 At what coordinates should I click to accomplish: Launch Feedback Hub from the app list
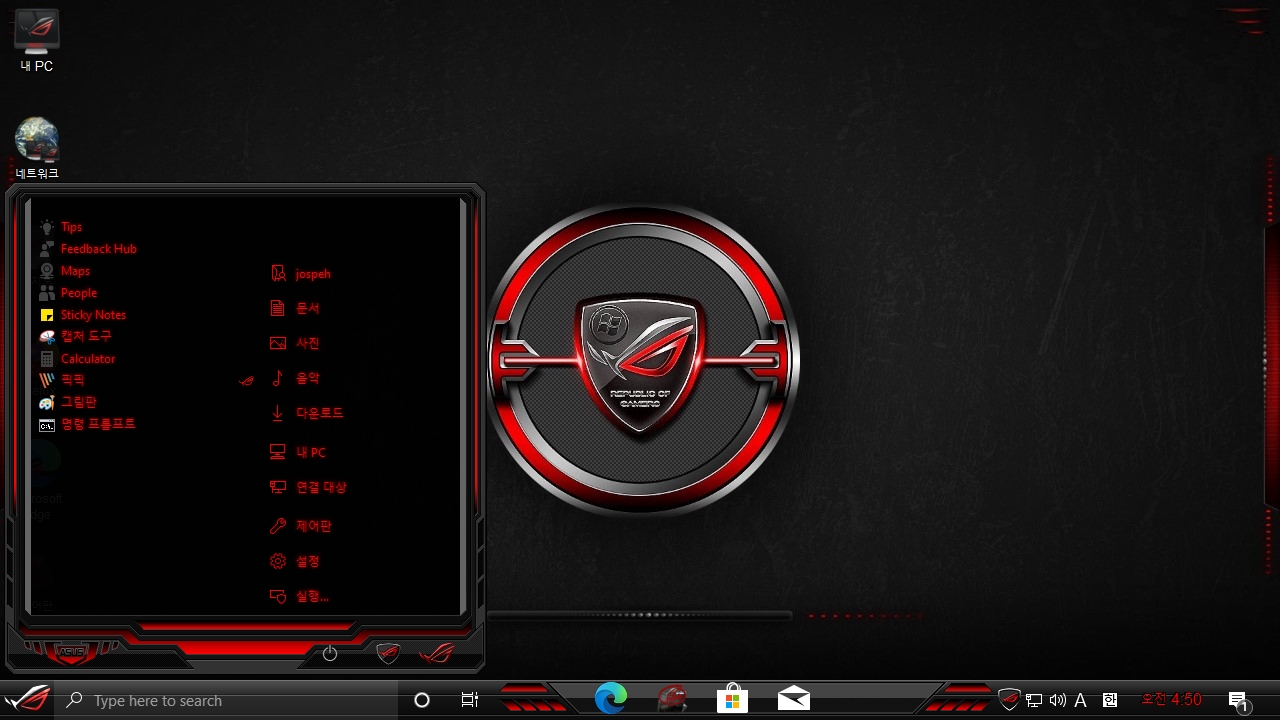pos(87,249)
